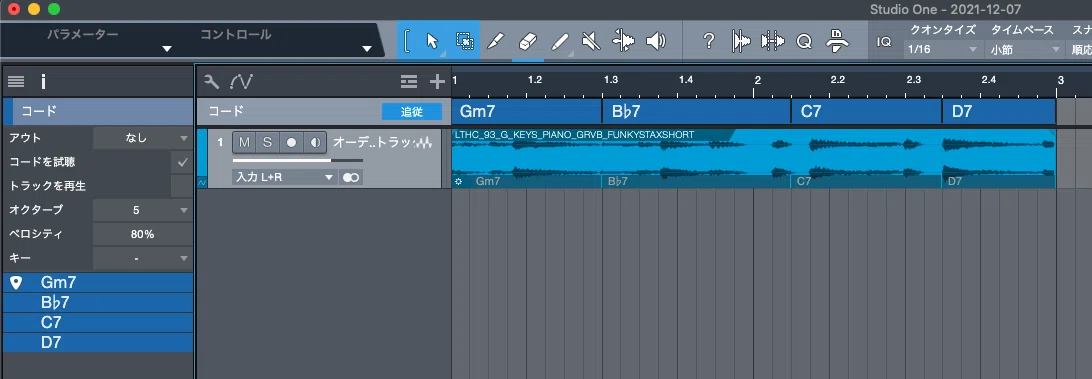Viewport: 1092px width, 379px height.
Task: Click the pin icon beside Gm7
Action: 16,282
